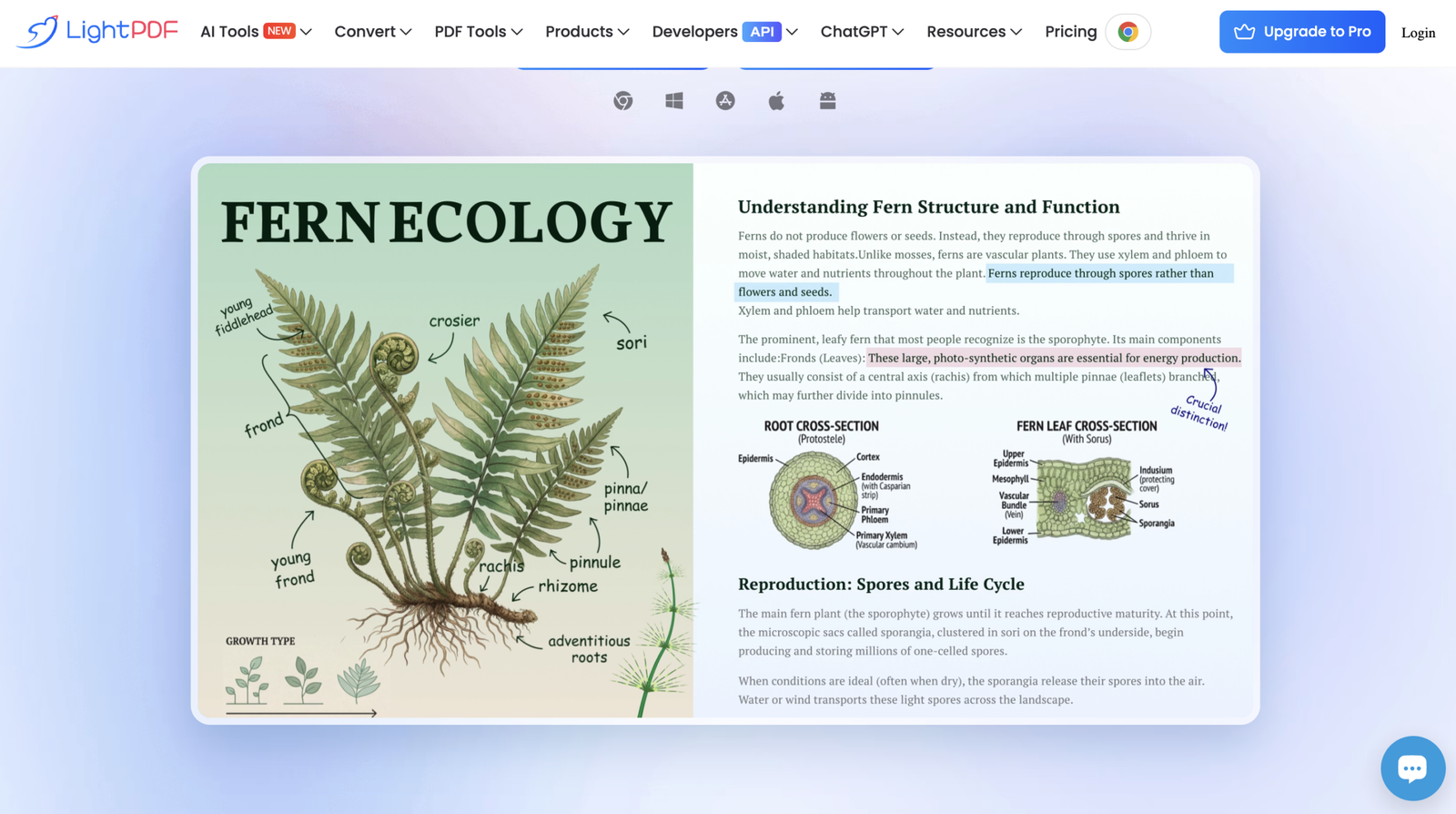Click the FERN ECOLOGY title text
Viewport: 1456px width, 814px height.
[446, 222]
